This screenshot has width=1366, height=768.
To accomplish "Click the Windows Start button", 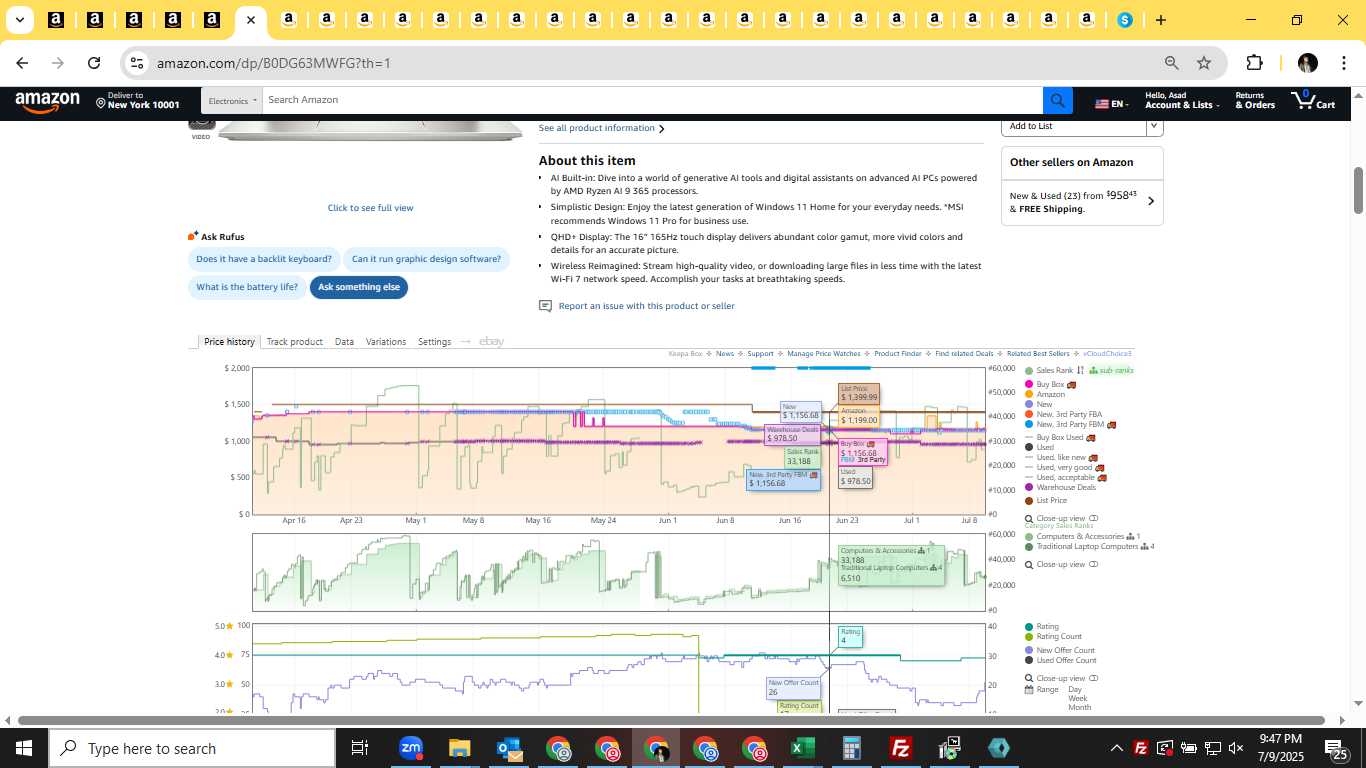I will [x=24, y=748].
